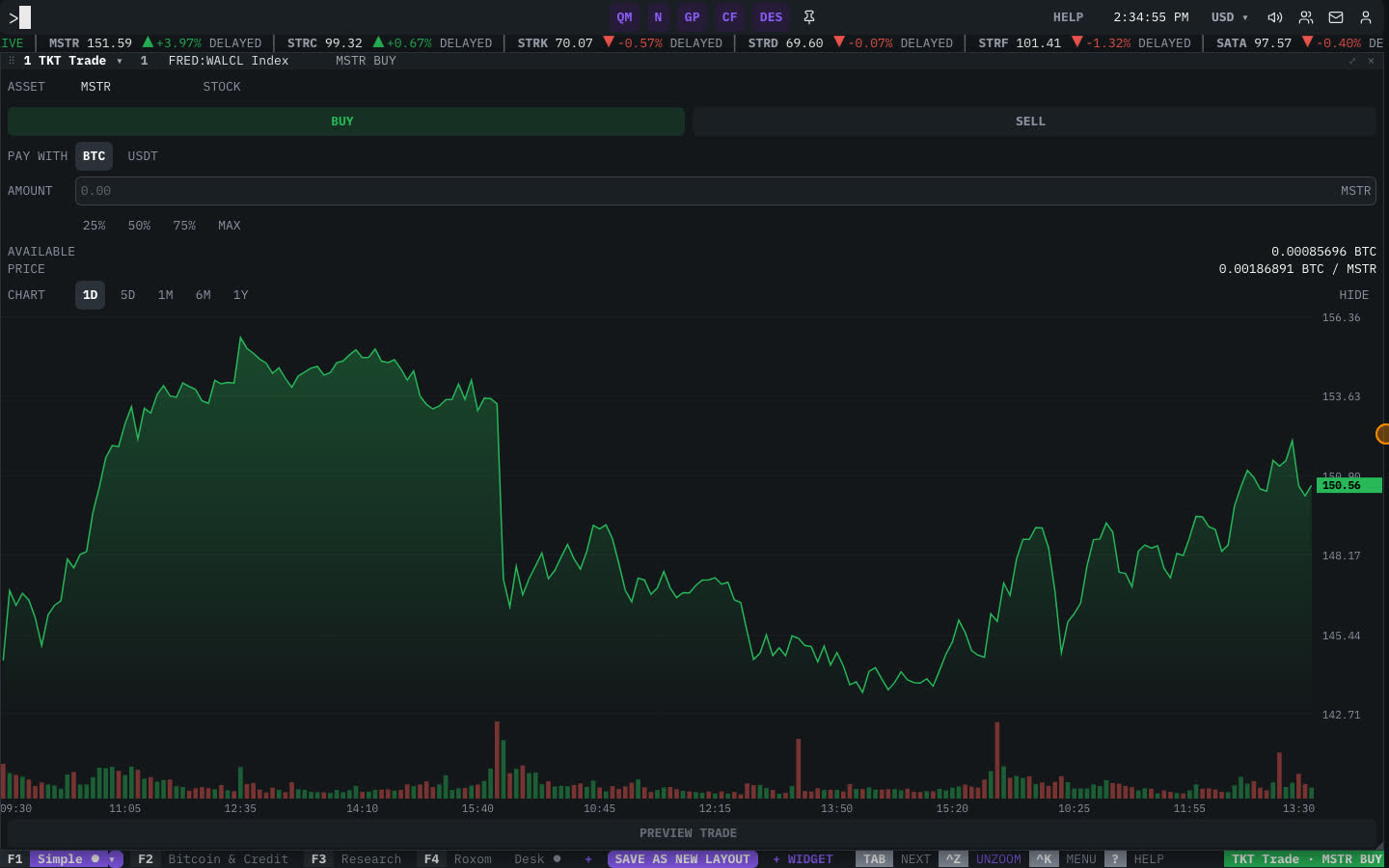Click SAVE AS NEW LAYOUT button
The height and width of the screenshot is (868, 1389).
pos(682,859)
